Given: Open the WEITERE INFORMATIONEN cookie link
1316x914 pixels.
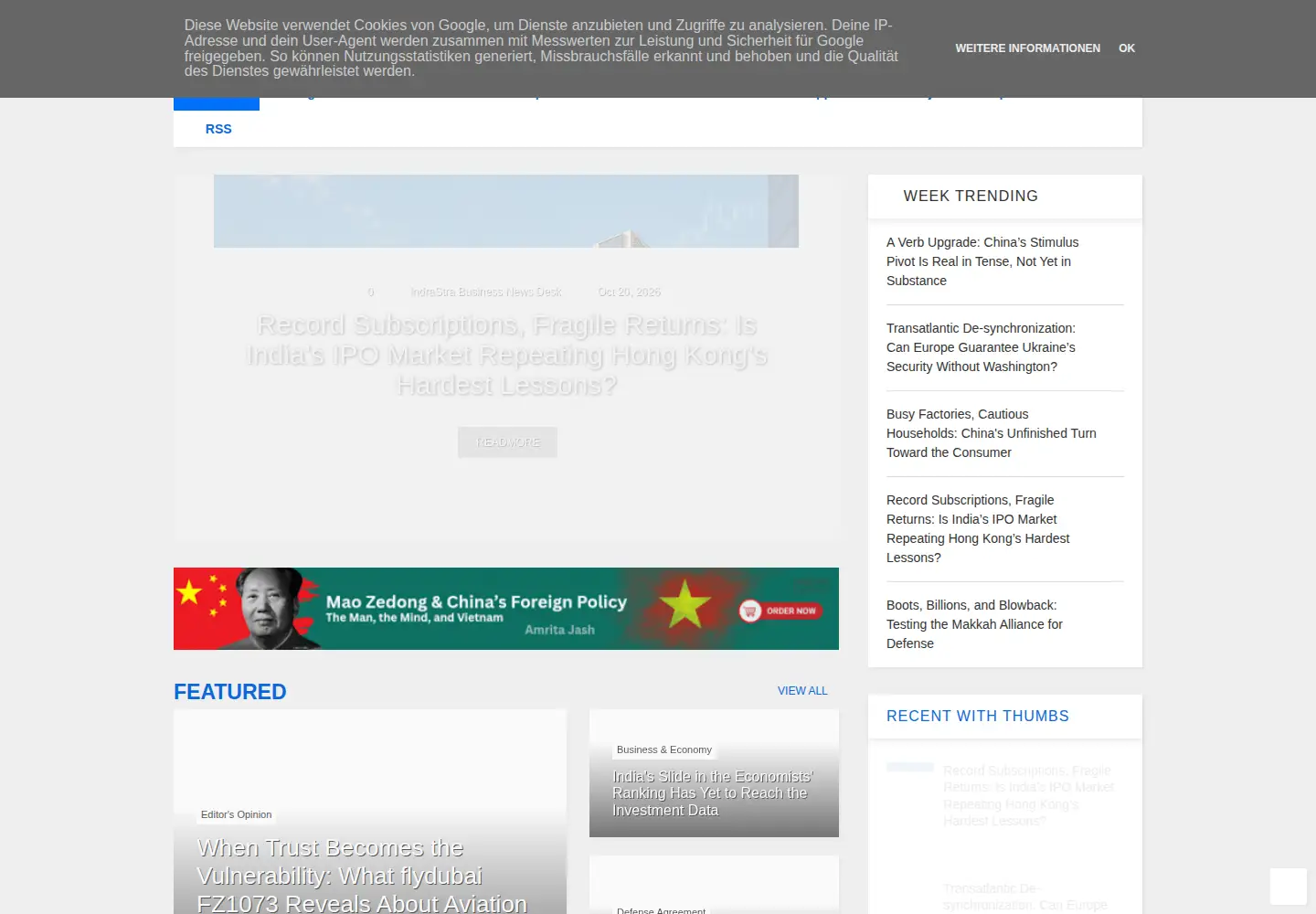Looking at the screenshot, I should coord(1027,48).
